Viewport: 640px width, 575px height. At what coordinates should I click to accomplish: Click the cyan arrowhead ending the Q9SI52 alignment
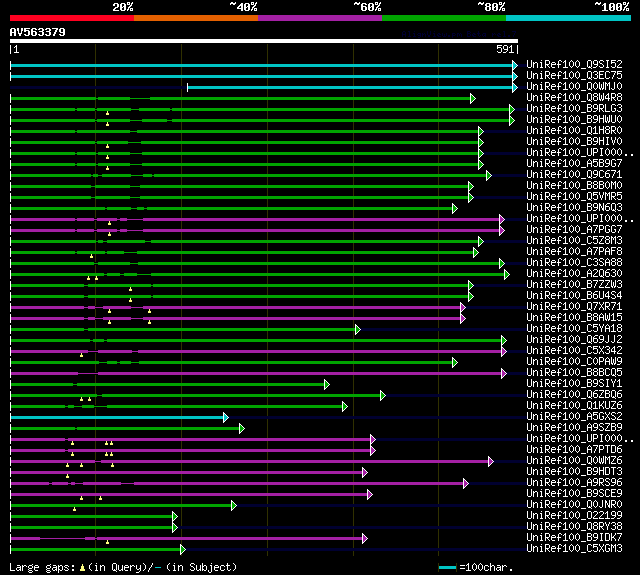pyautogui.click(x=515, y=65)
